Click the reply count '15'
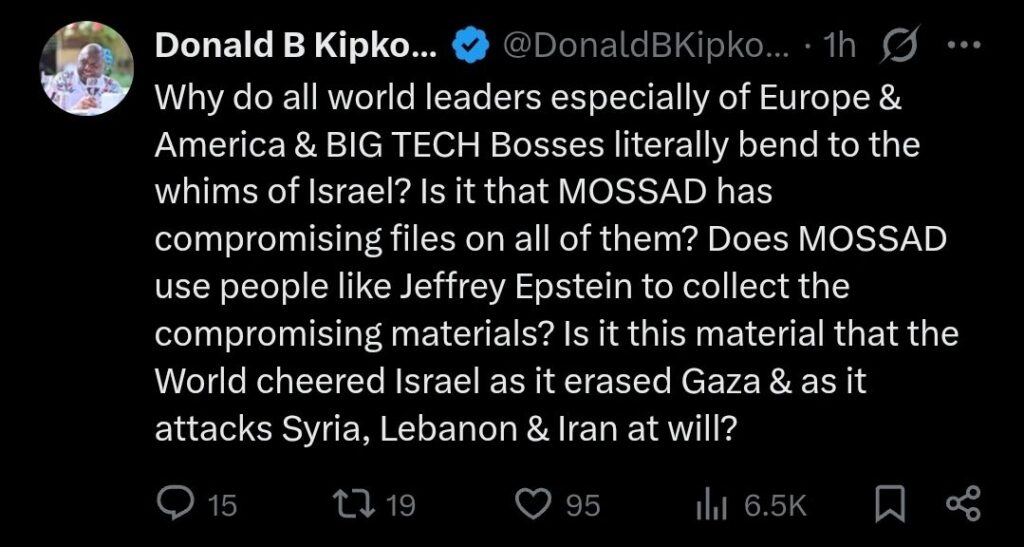 [x=222, y=505]
